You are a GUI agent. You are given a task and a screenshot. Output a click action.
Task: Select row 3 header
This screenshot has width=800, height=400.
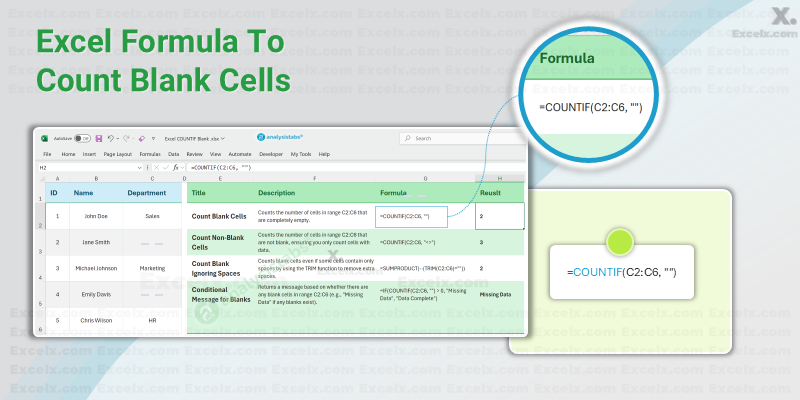pyautogui.click(x=40, y=242)
